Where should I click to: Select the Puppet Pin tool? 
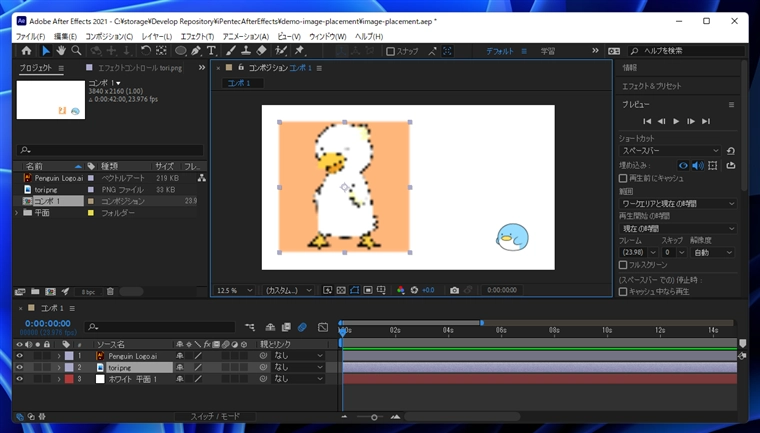[x=299, y=51]
